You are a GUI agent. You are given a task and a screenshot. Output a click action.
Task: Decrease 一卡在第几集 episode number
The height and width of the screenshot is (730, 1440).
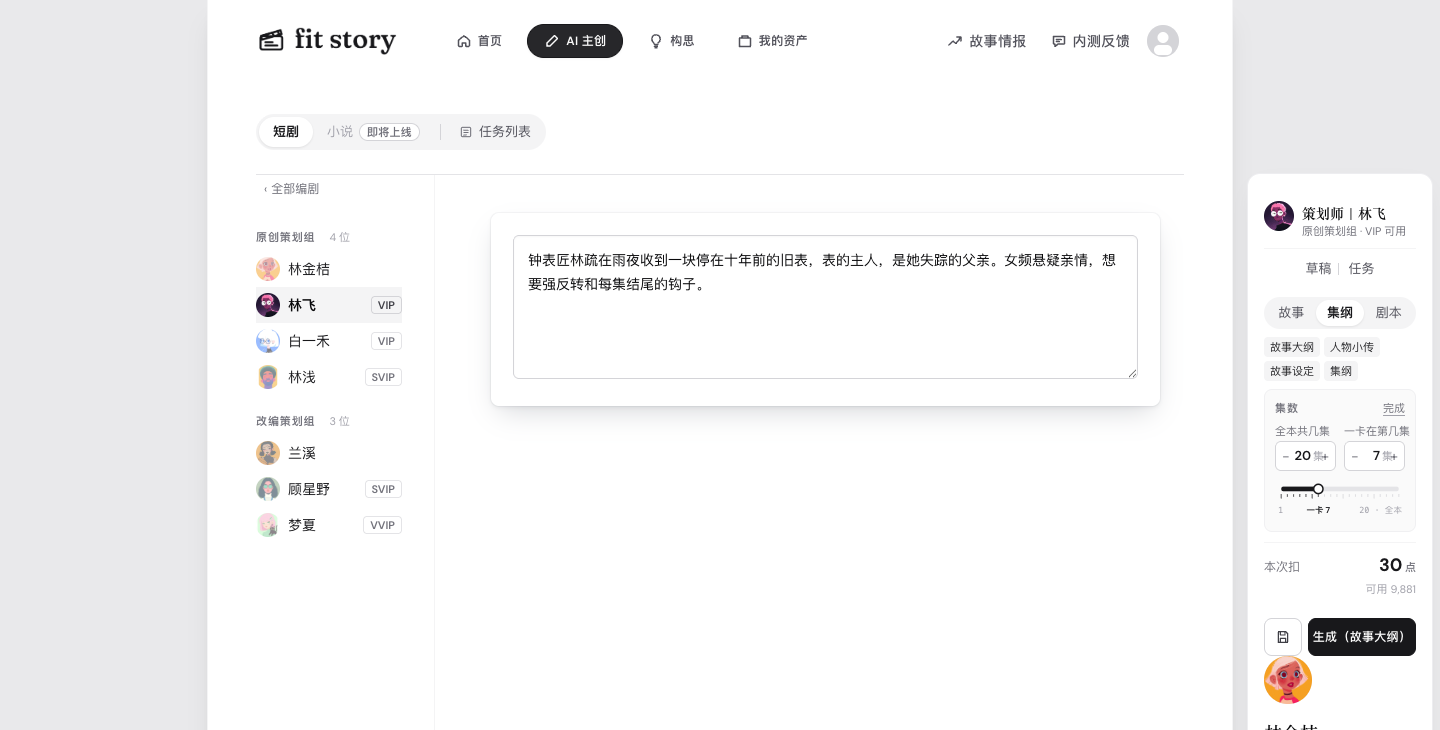(1354, 456)
